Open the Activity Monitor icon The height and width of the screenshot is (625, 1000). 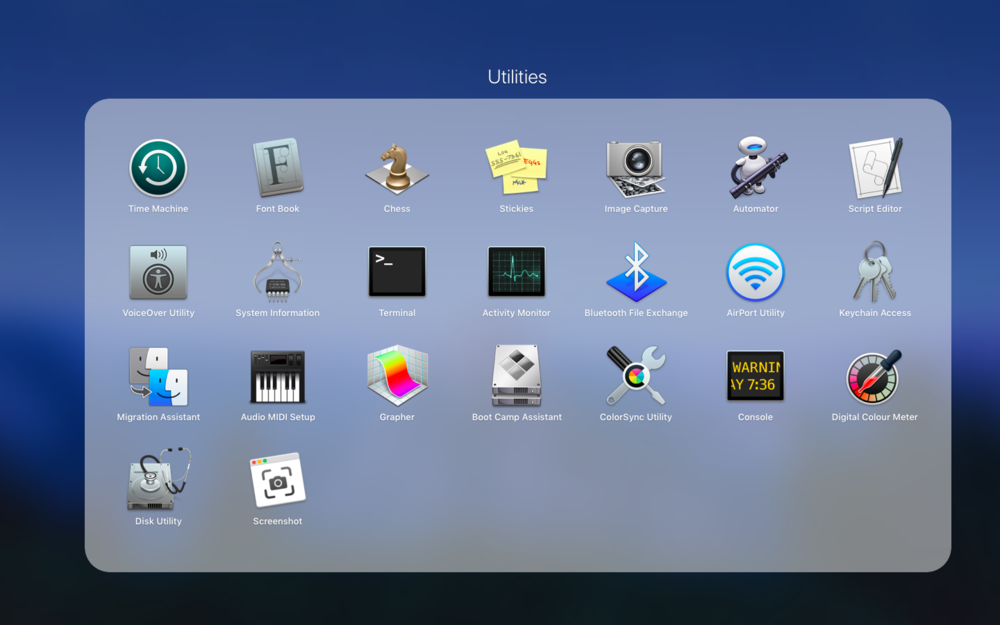click(x=517, y=272)
